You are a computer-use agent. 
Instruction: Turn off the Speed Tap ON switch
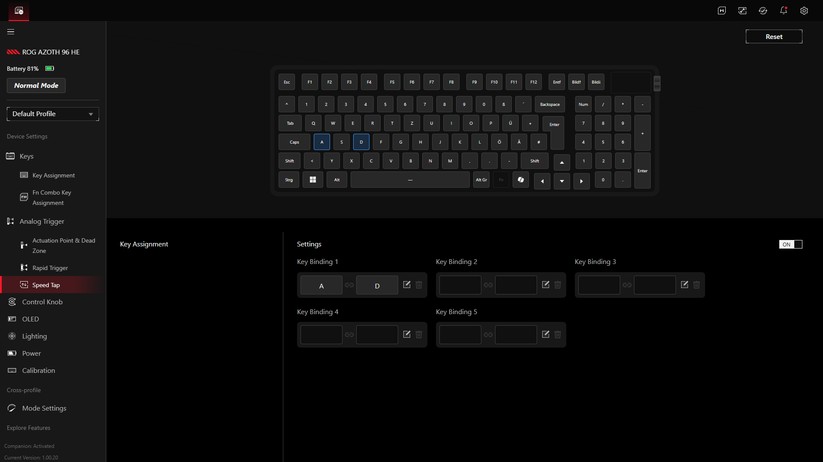pyautogui.click(x=790, y=244)
